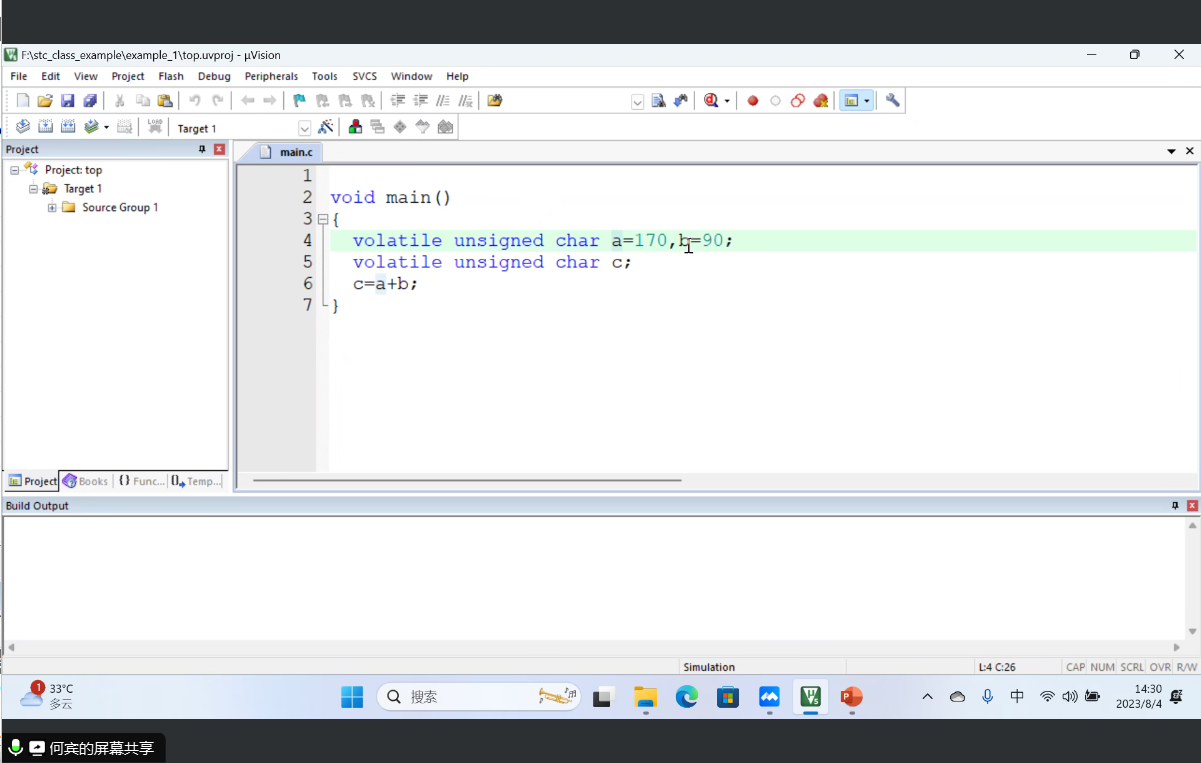
Task: Open the debug session dropdown arrow
Action: pyautogui.click(x=727, y=100)
